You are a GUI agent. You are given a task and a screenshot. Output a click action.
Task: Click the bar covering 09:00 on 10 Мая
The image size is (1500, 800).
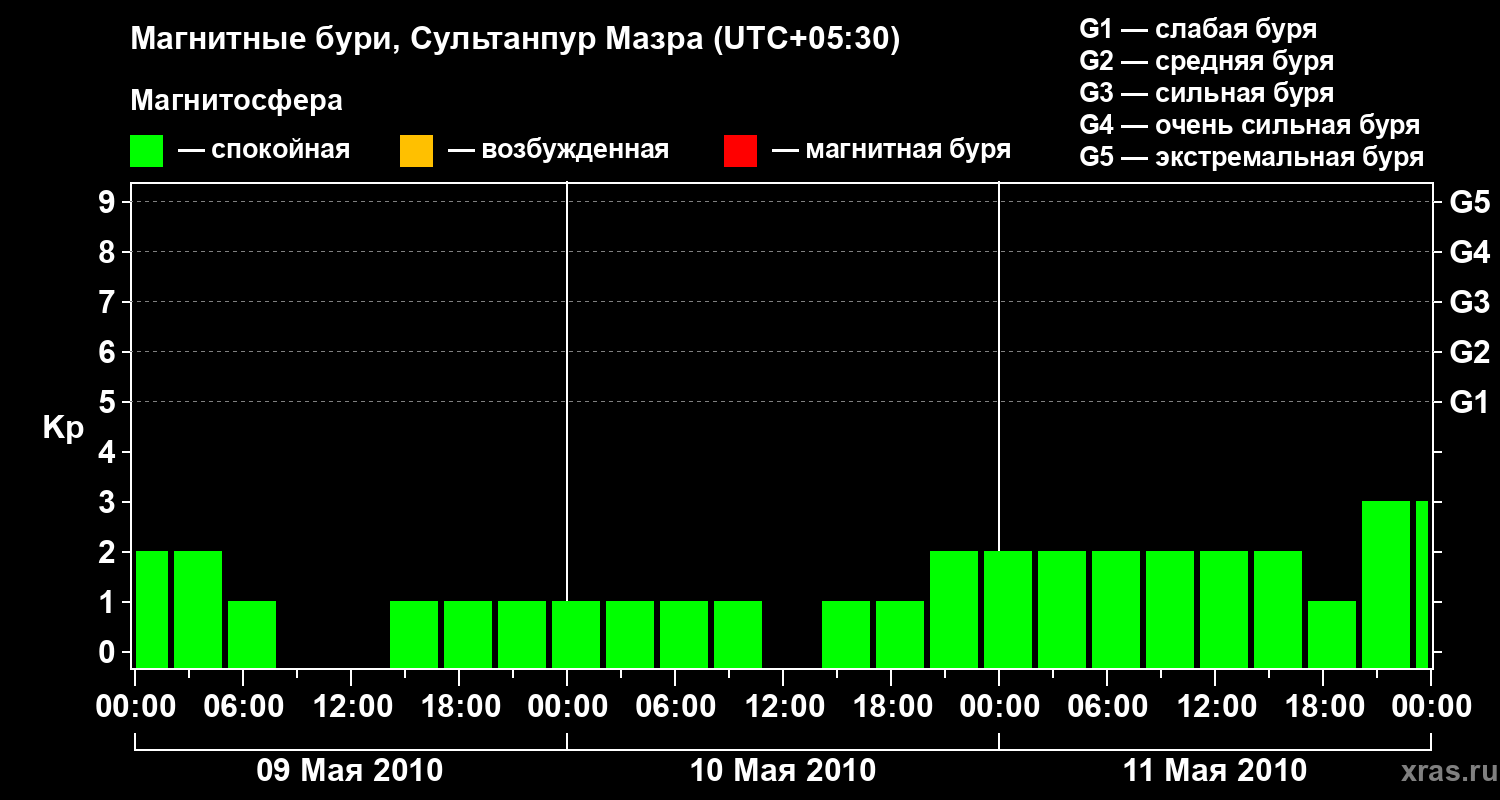click(x=738, y=635)
